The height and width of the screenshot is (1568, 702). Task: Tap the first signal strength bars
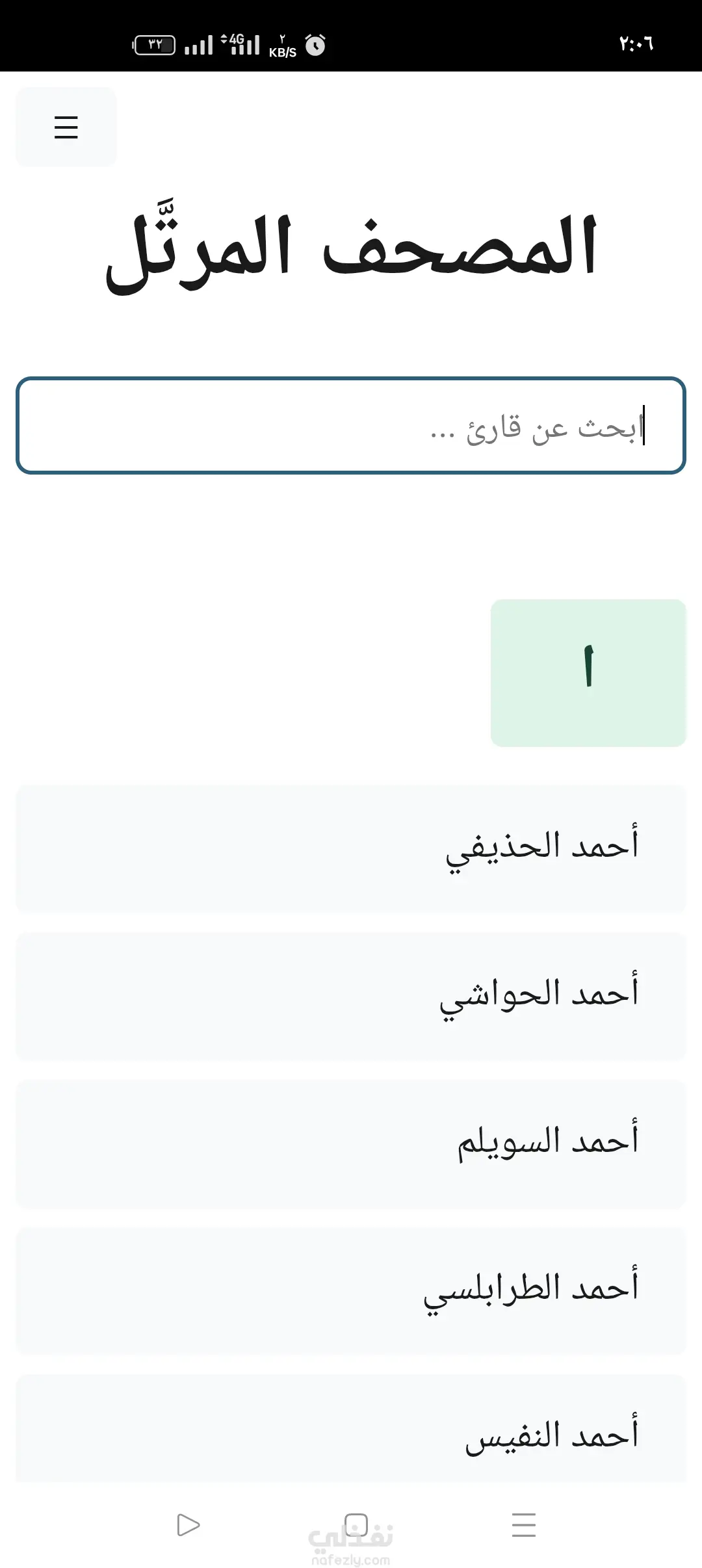point(198,46)
